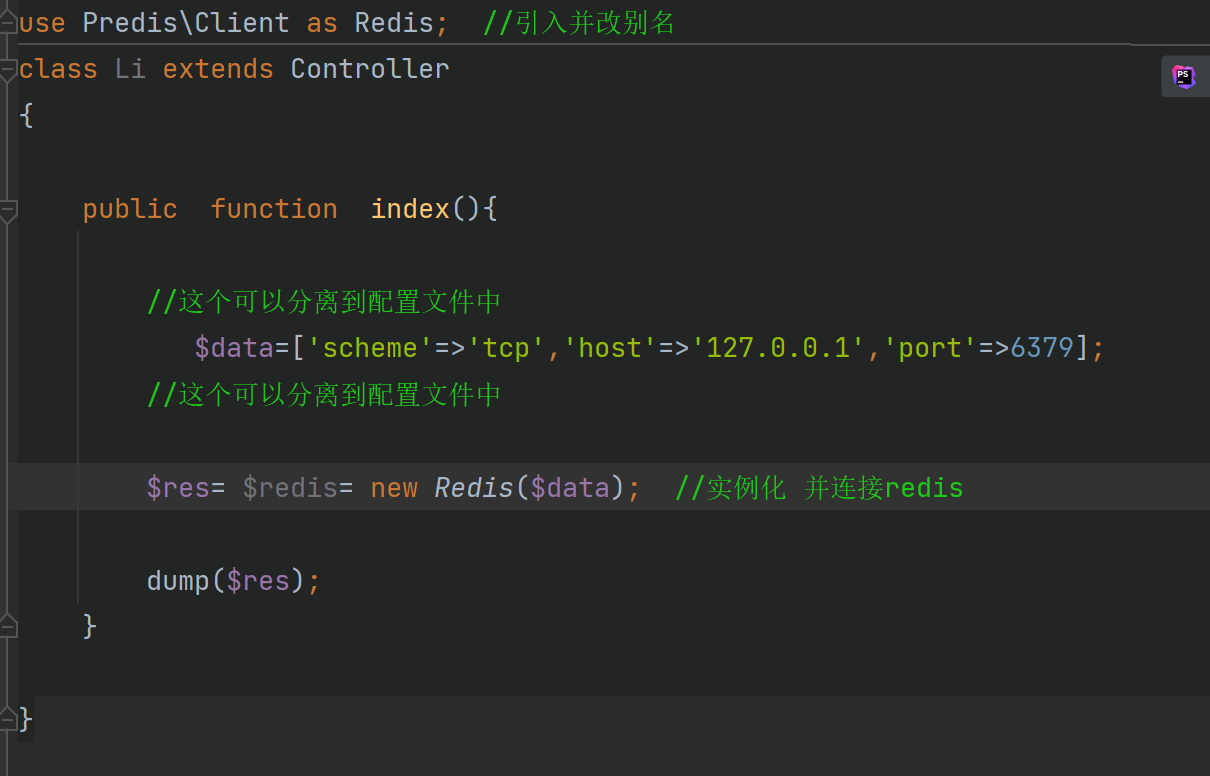This screenshot has width=1210, height=776.
Task: Collapse the index() function fold marker
Action: [8, 211]
